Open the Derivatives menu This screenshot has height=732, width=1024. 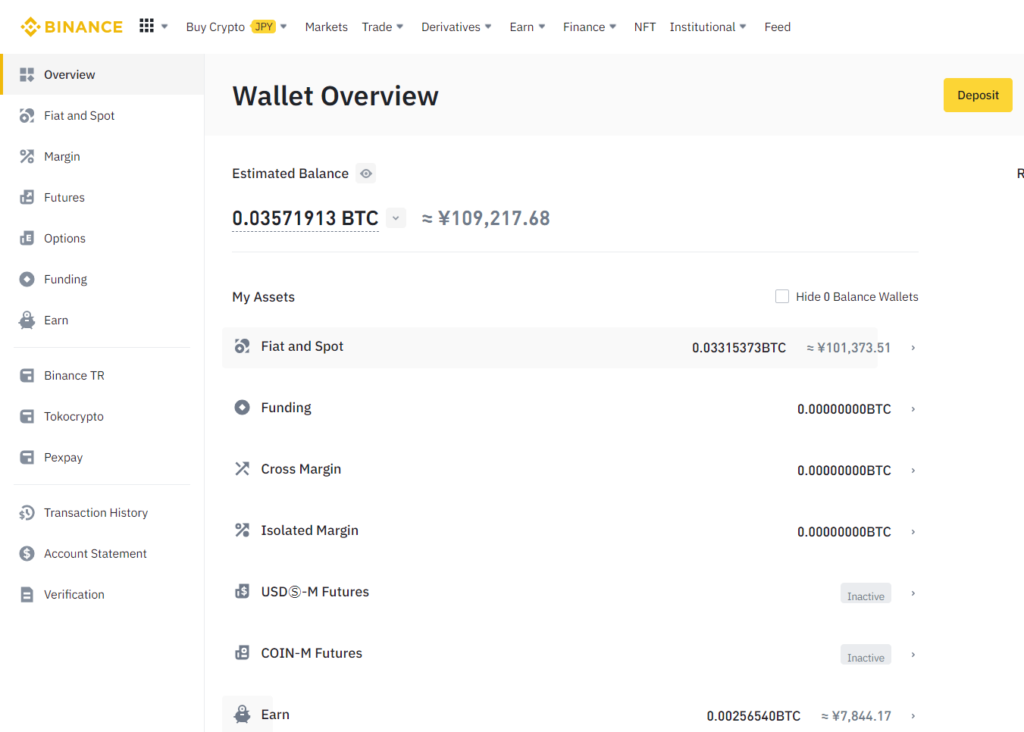[456, 27]
